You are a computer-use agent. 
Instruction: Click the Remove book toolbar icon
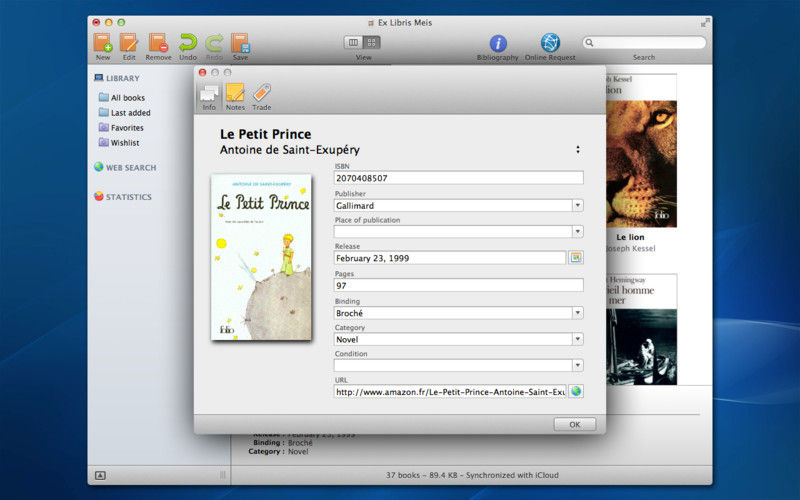[158, 43]
